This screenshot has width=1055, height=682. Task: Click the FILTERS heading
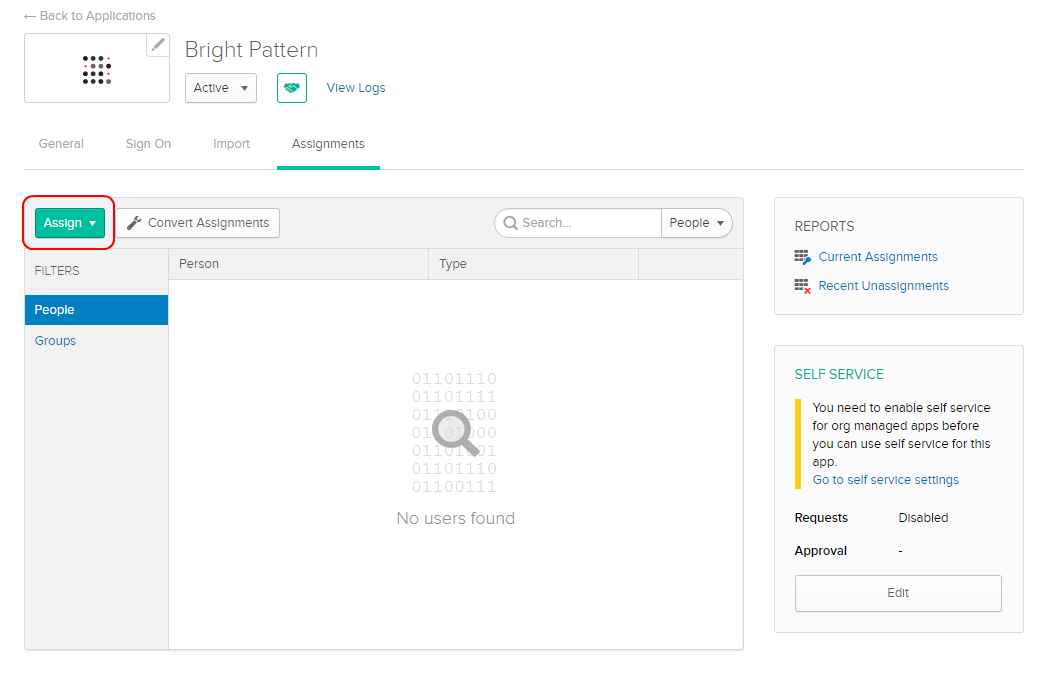[57, 271]
